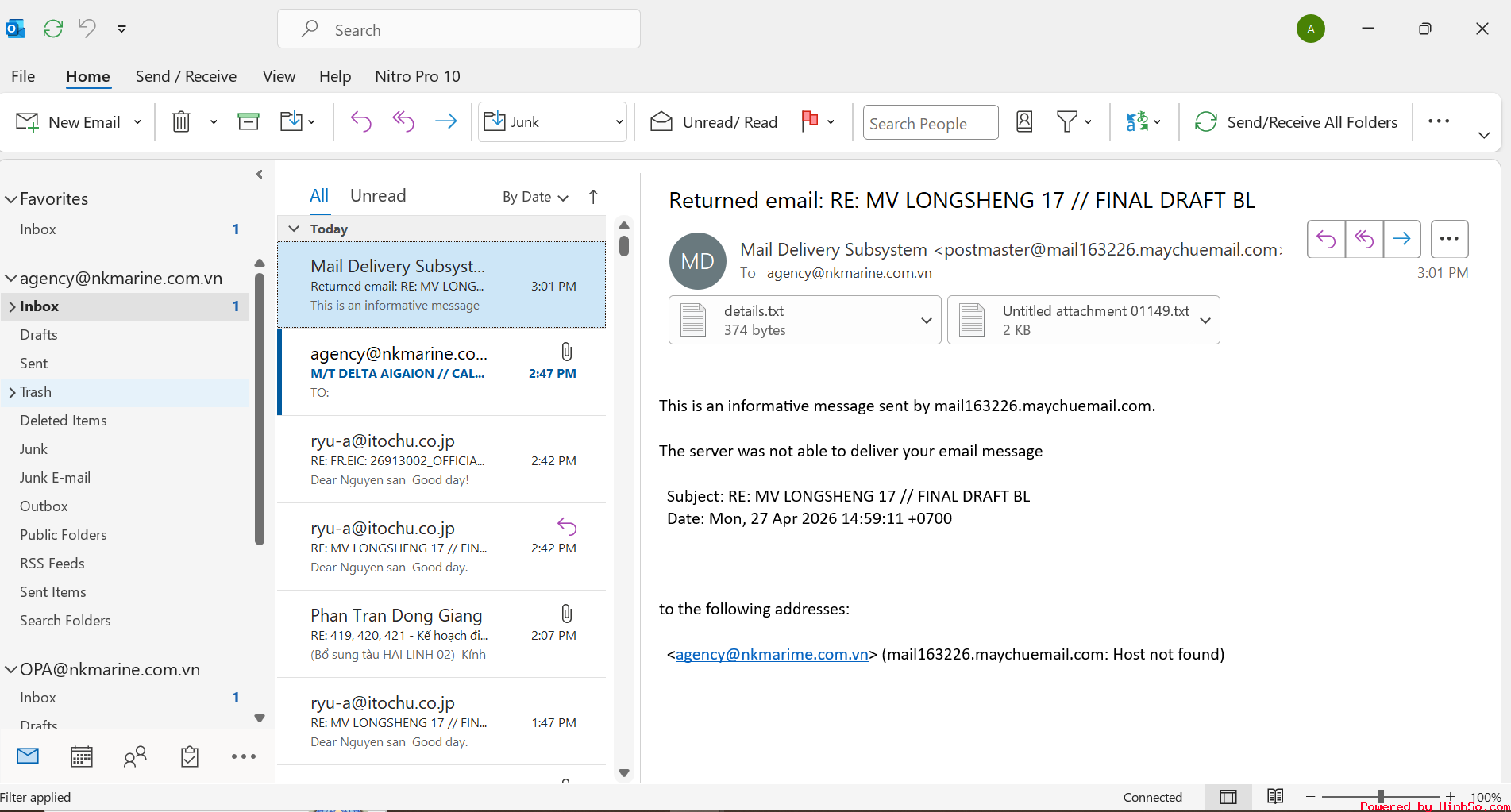Expand the Quick Steps gallery arrow
The width and height of the screenshot is (1511, 812).
(x=619, y=122)
